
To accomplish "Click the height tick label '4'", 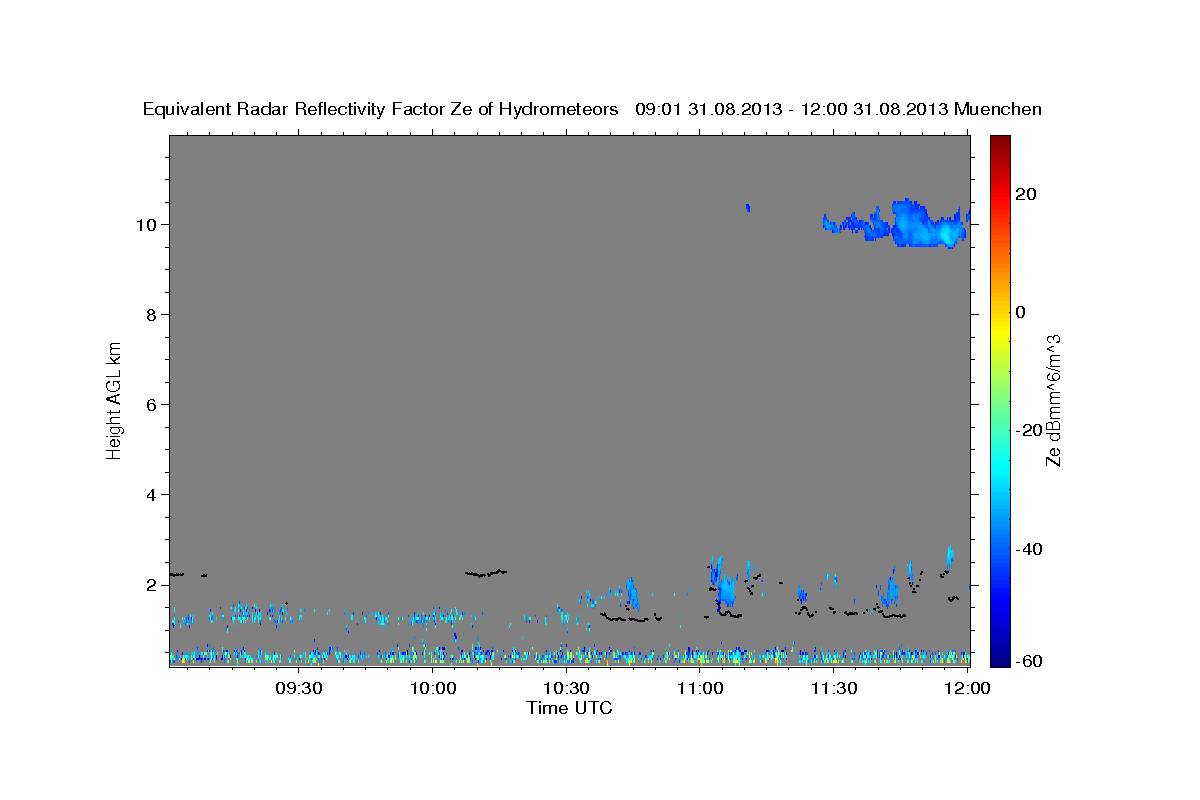I will pyautogui.click(x=153, y=494).
